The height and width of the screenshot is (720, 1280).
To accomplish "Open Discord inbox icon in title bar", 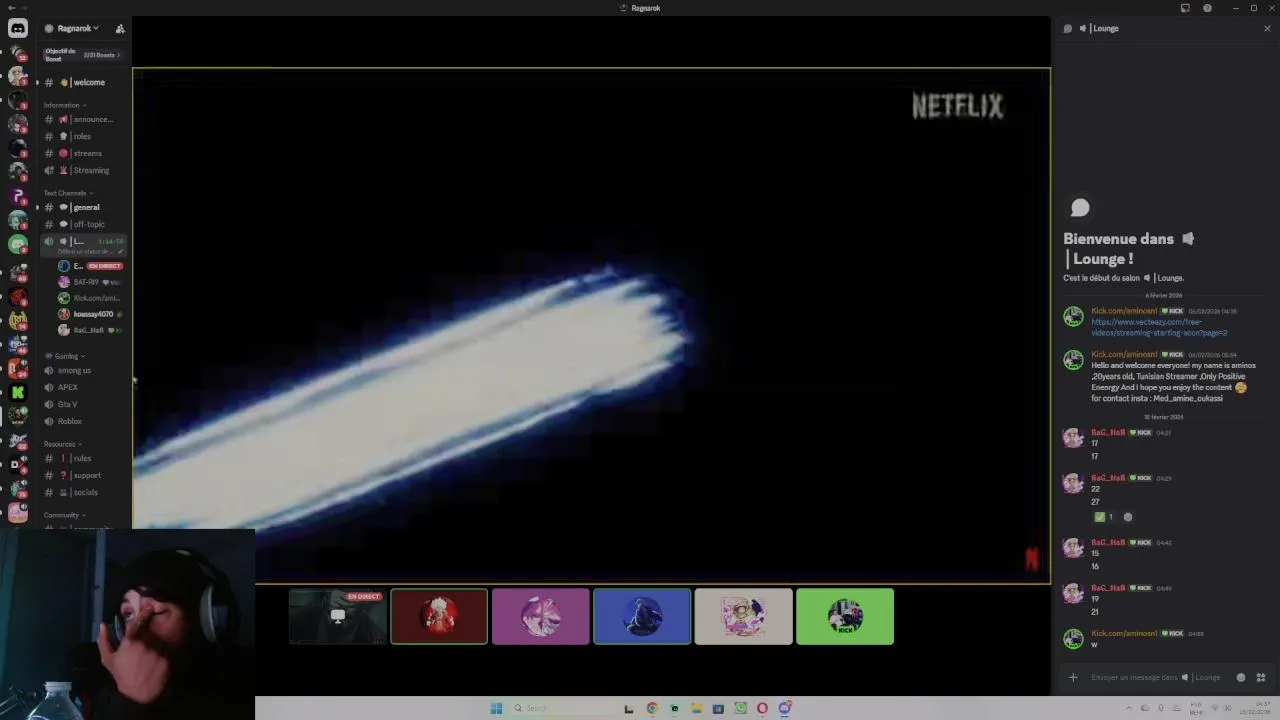I will pos(1185,8).
